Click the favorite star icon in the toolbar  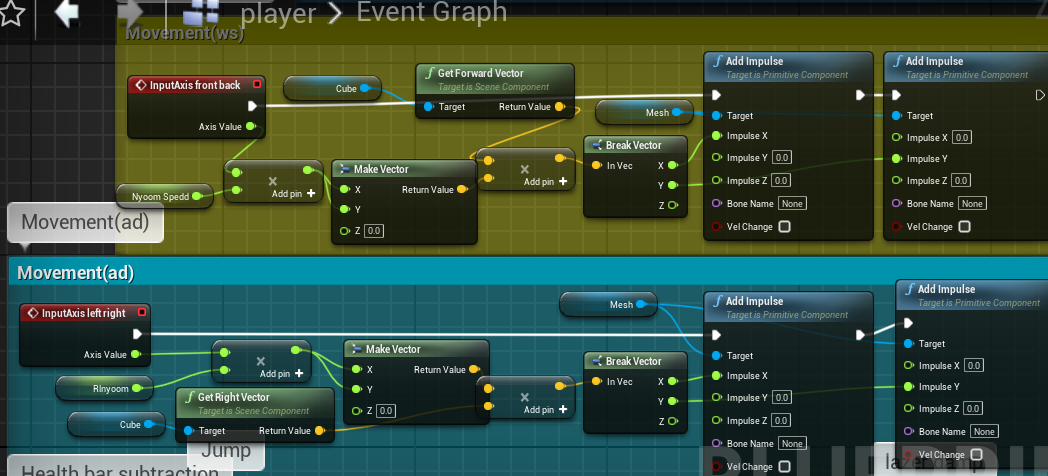[11, 13]
